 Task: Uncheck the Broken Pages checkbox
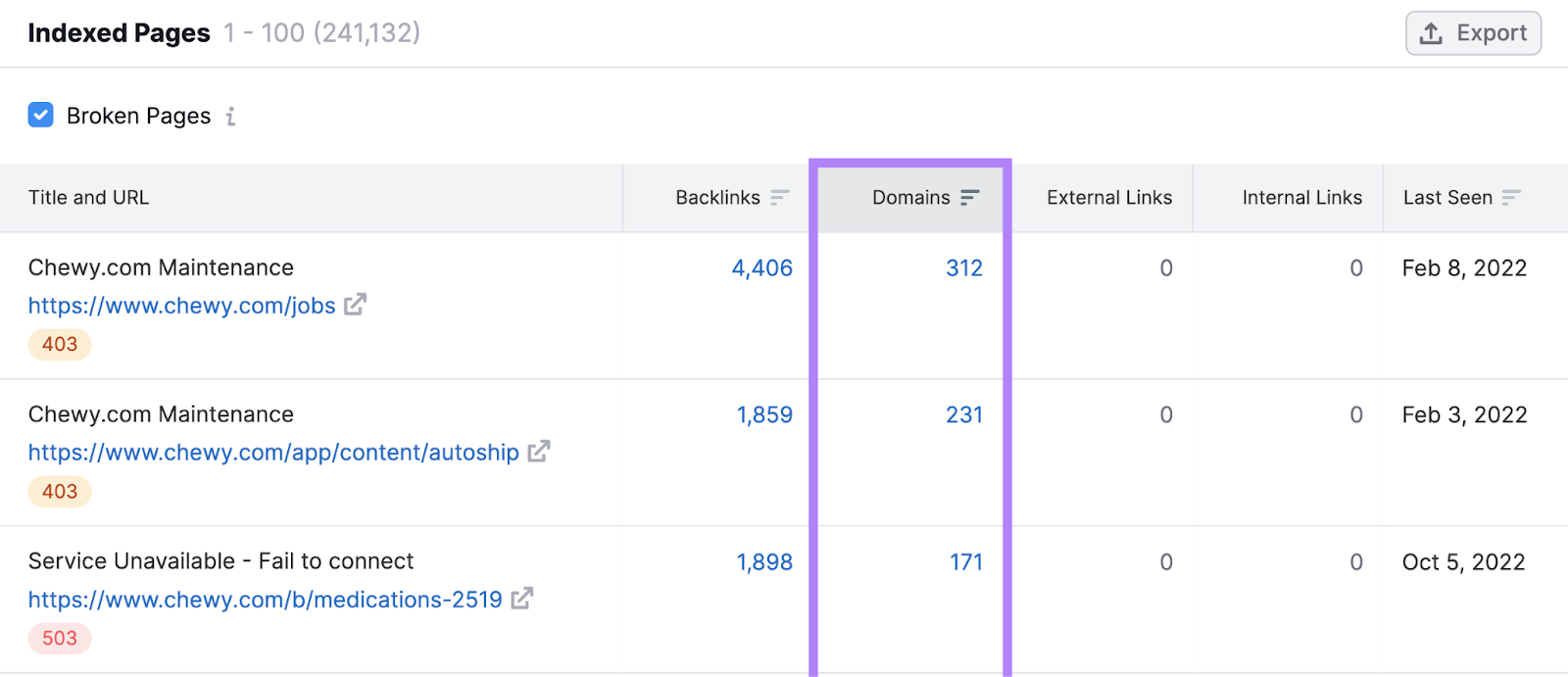(41, 116)
